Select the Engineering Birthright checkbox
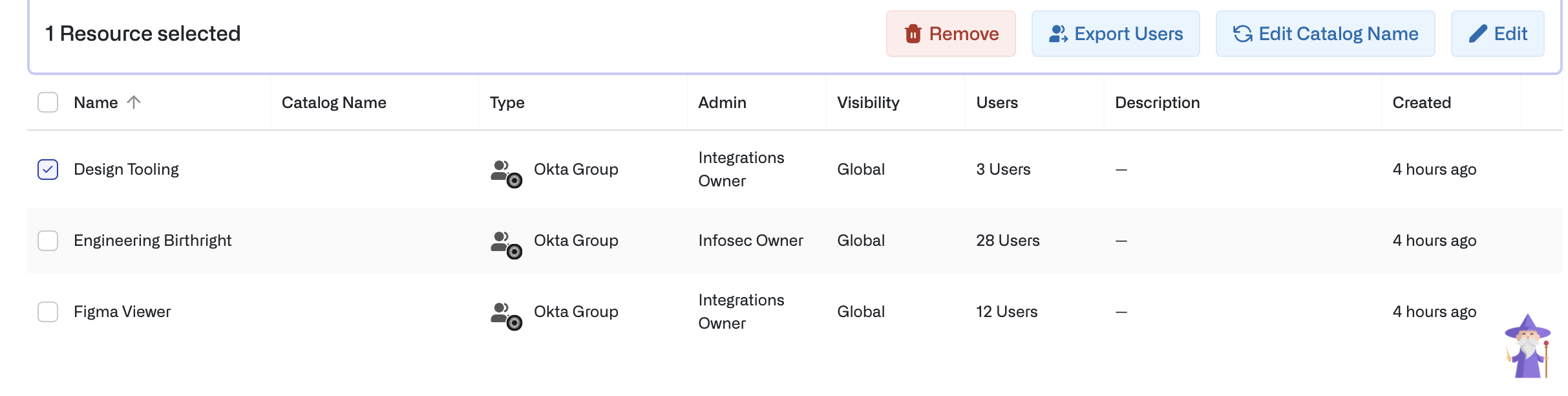Screen dimensions: 1568x396 click(48, 241)
